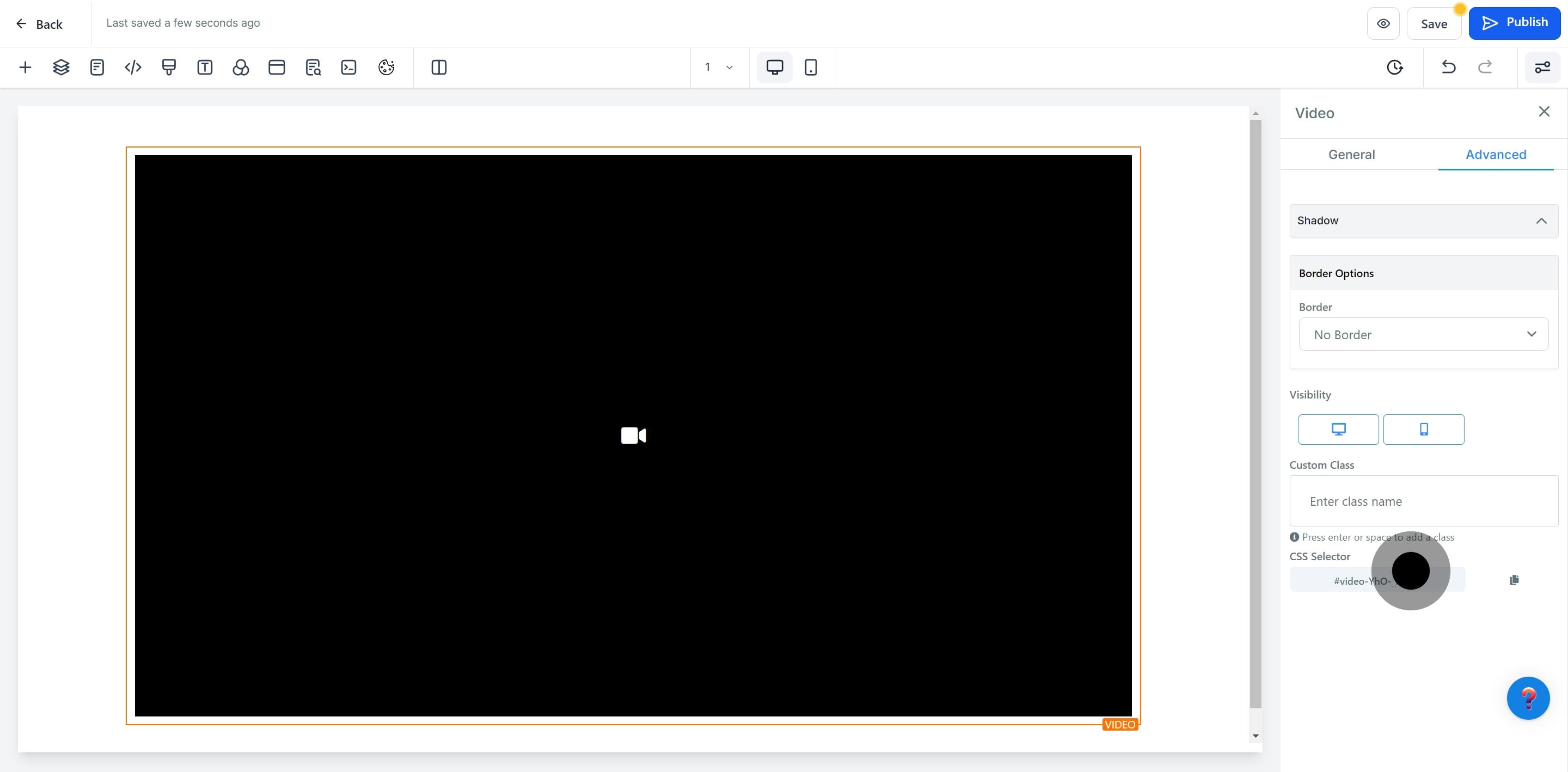This screenshot has height=772, width=1568.
Task: Open the typography T icon
Action: point(205,67)
